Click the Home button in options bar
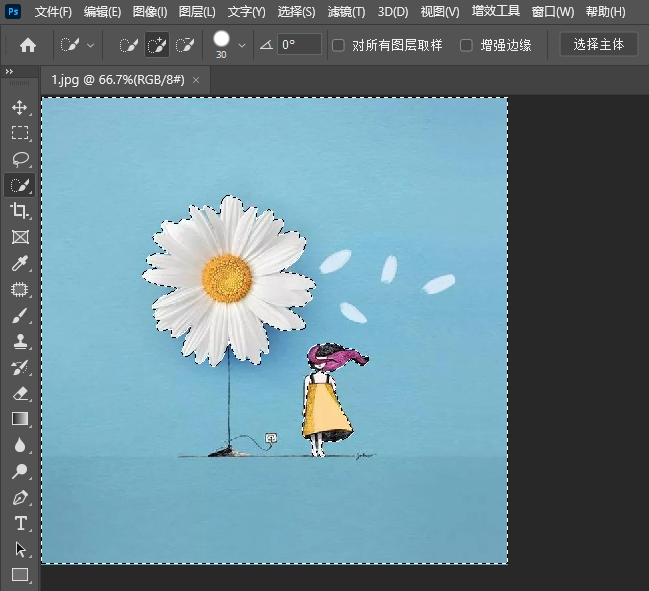The width and height of the screenshot is (649, 591). point(28,45)
